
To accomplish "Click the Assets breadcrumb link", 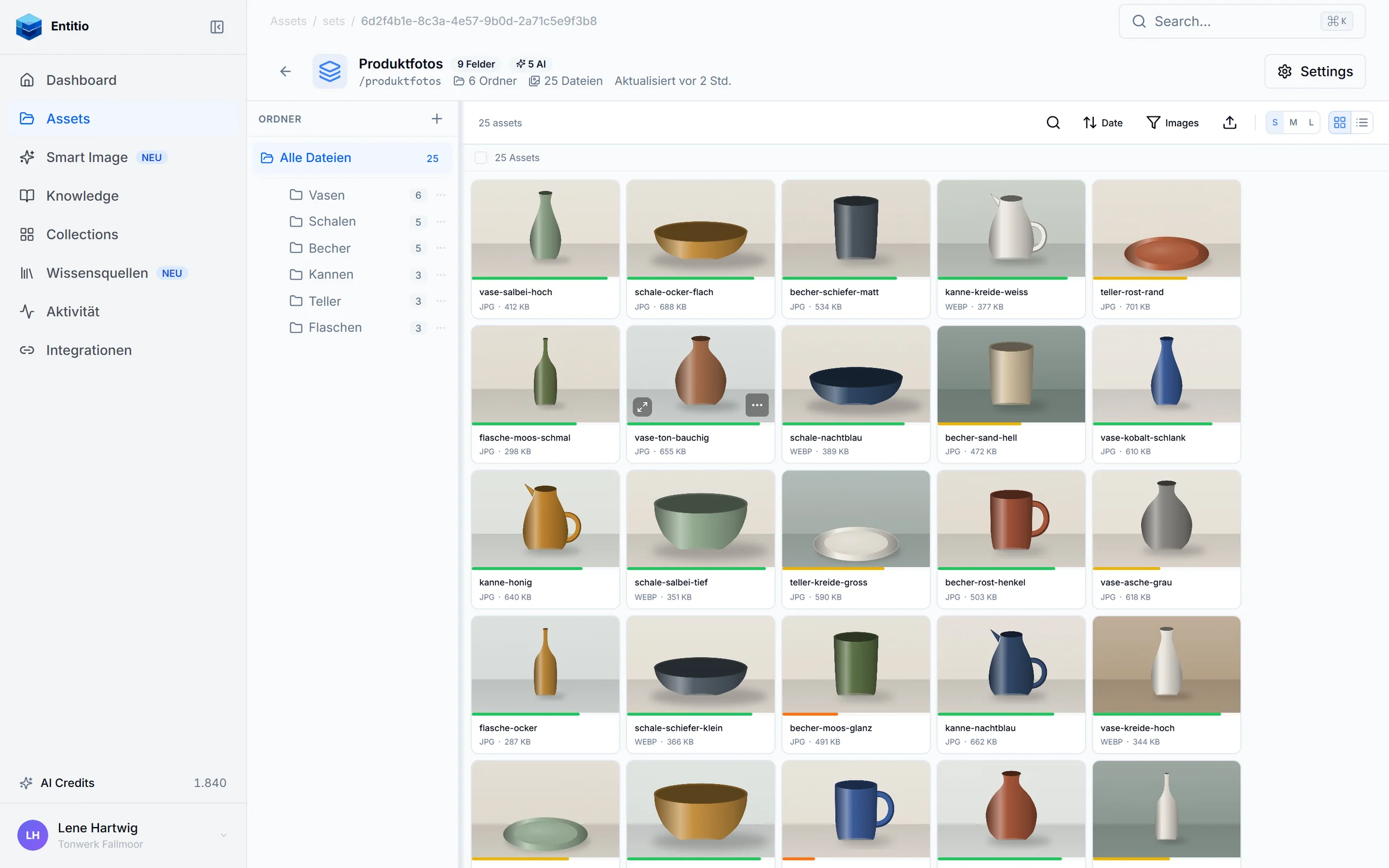I will point(288,21).
